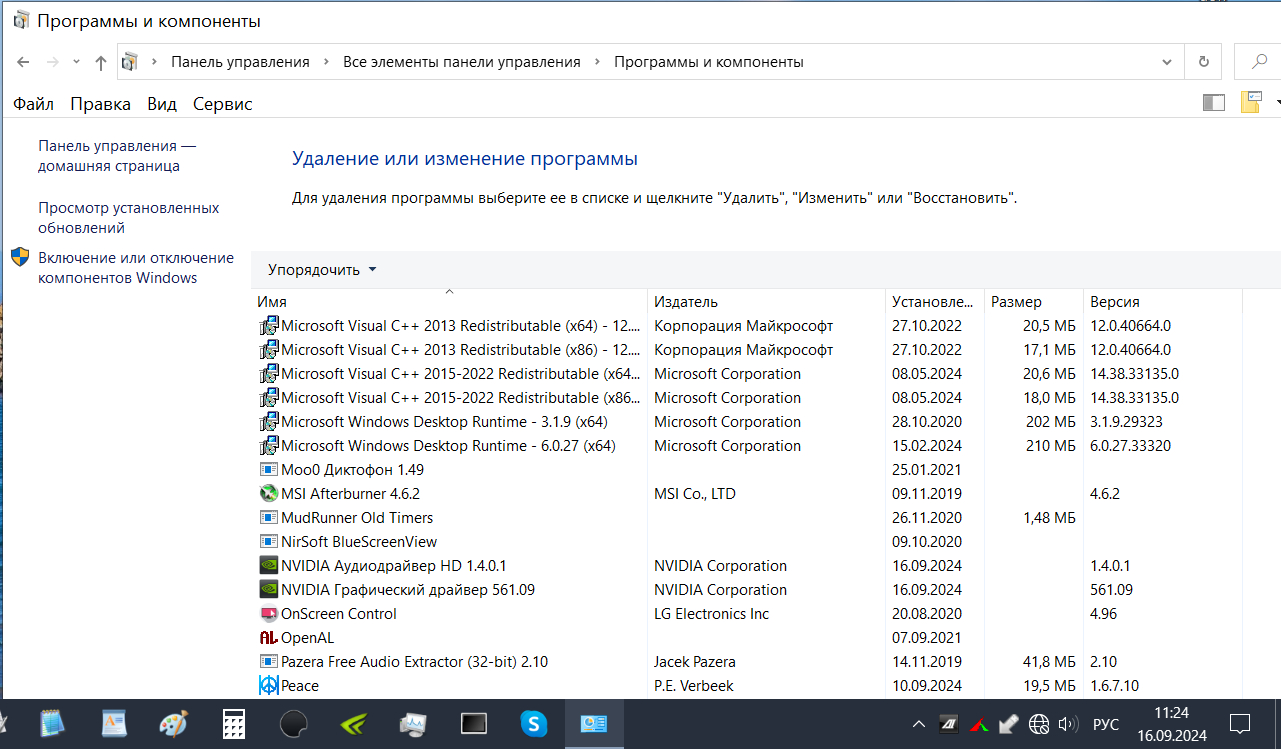Click the Программы и компоненты breadcrumb
1281x749 pixels.
(709, 62)
